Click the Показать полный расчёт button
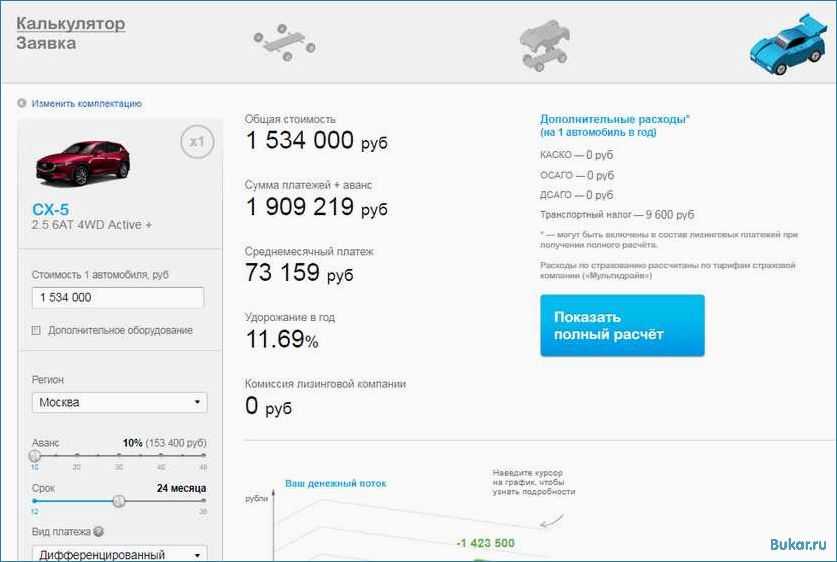Image resolution: width=837 pixels, height=562 pixels. pos(622,326)
